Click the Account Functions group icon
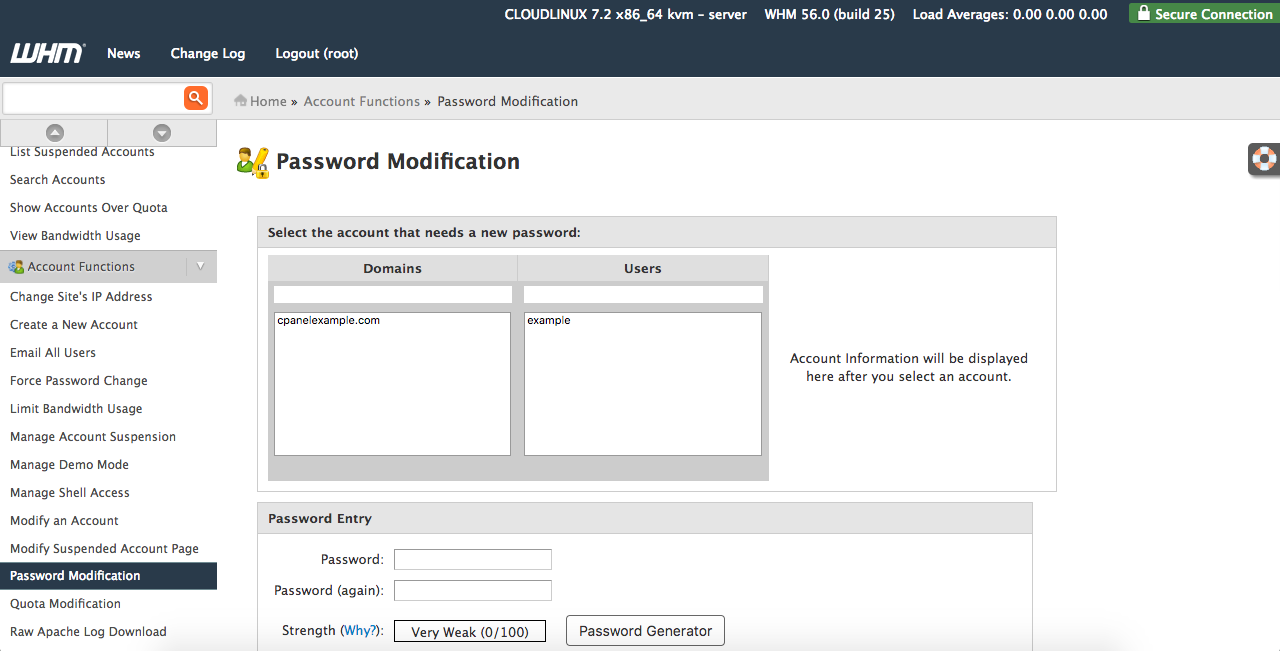 (16, 267)
